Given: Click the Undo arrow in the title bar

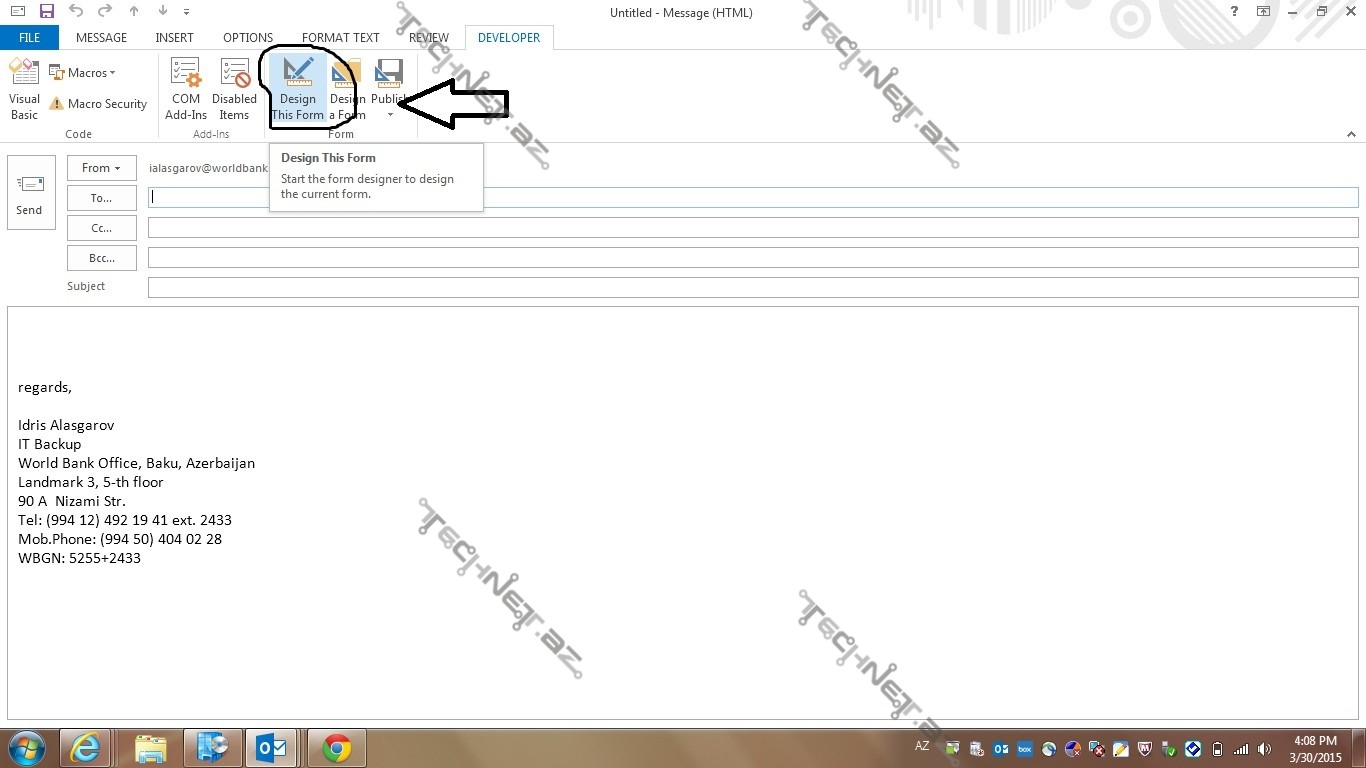Looking at the screenshot, I should 76,12.
